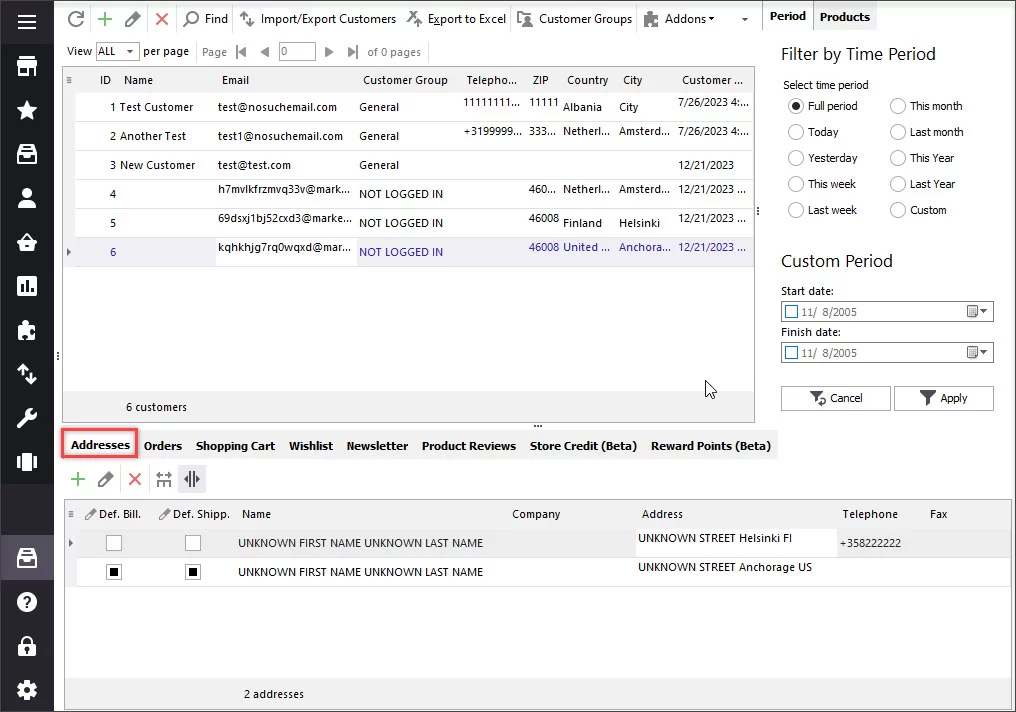The width and height of the screenshot is (1016, 712).
Task: Select the Full period radio button
Action: [796, 106]
